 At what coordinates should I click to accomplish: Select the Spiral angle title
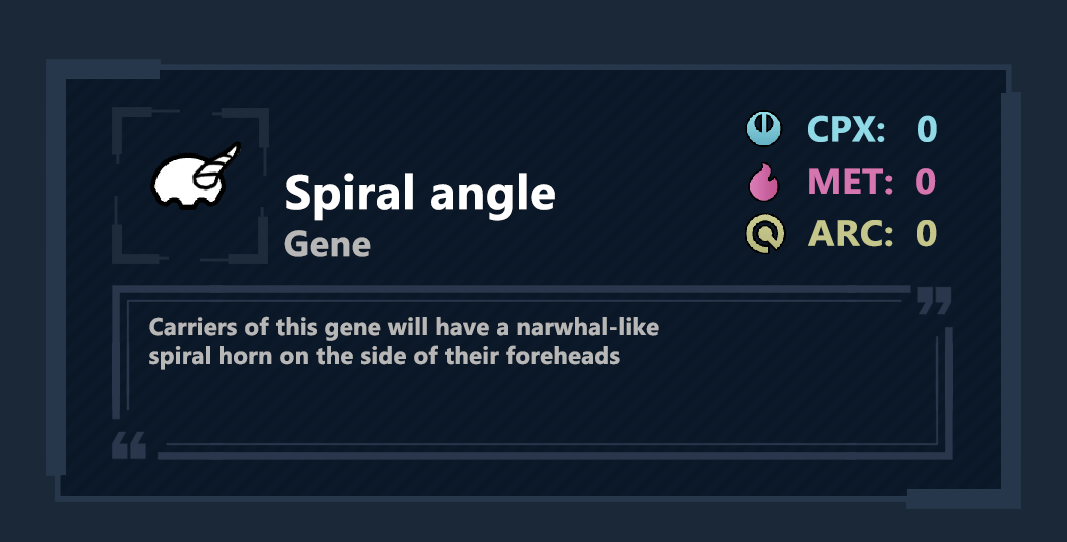420,194
